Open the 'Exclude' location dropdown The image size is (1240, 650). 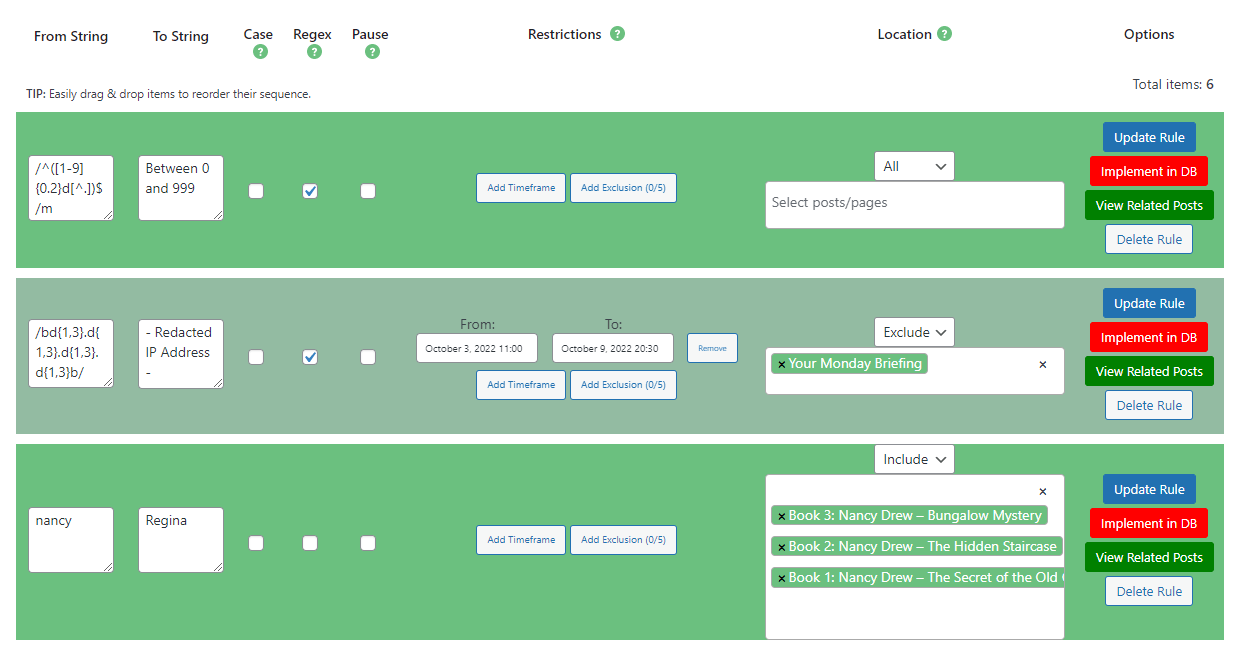tap(914, 333)
